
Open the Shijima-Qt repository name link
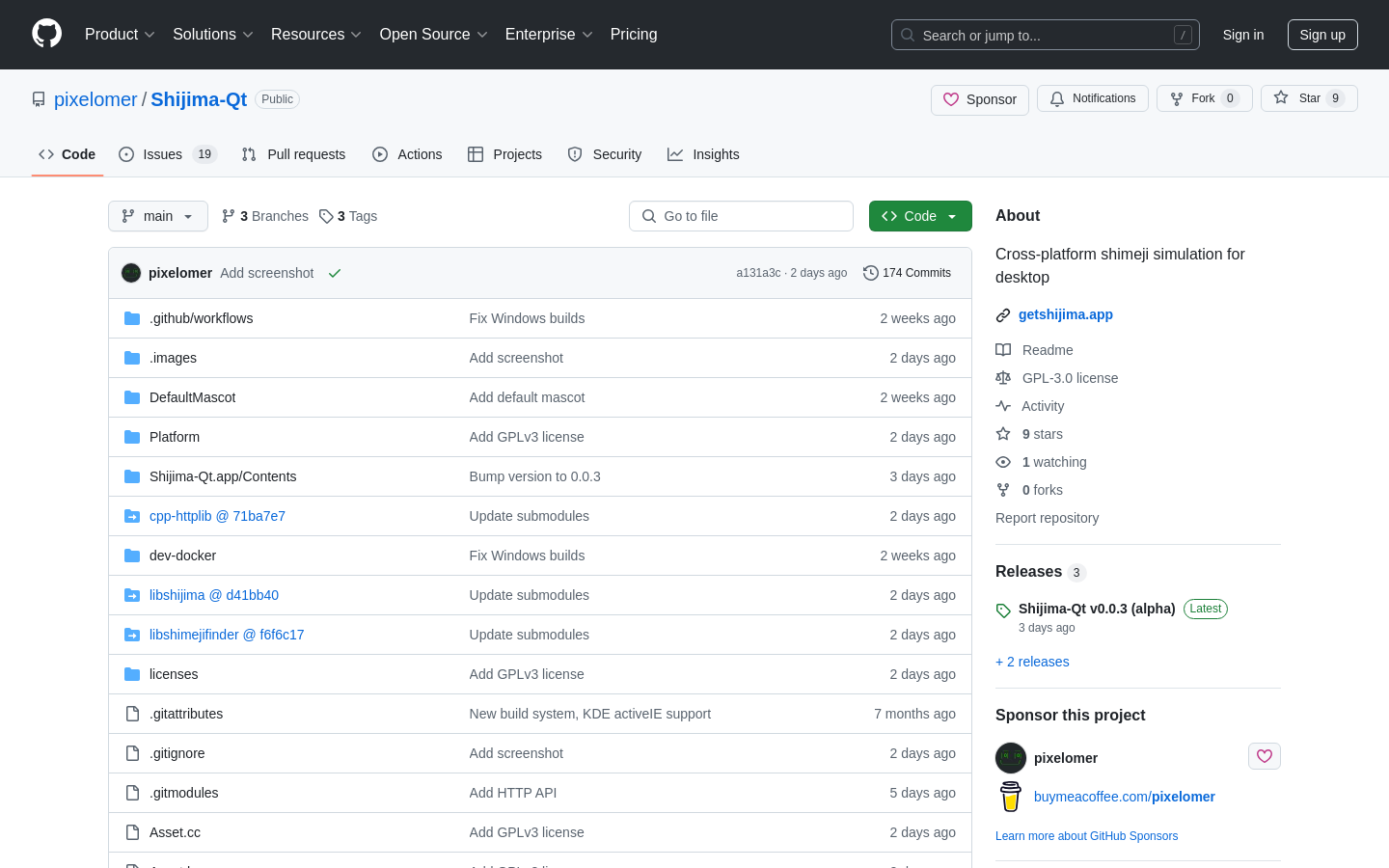(x=199, y=99)
